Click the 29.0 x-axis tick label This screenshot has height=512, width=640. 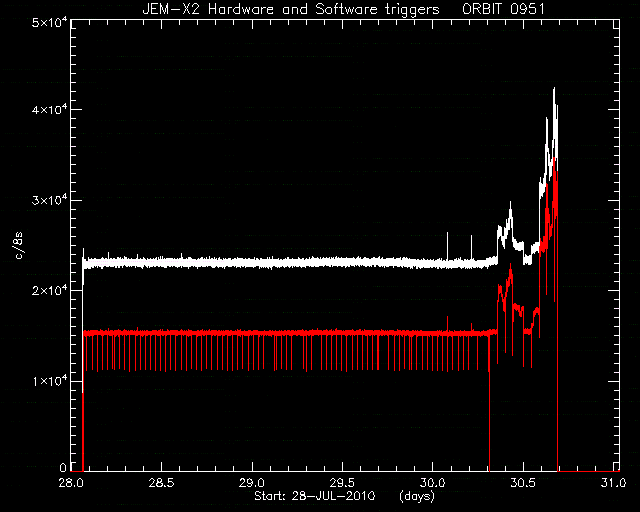click(x=252, y=483)
